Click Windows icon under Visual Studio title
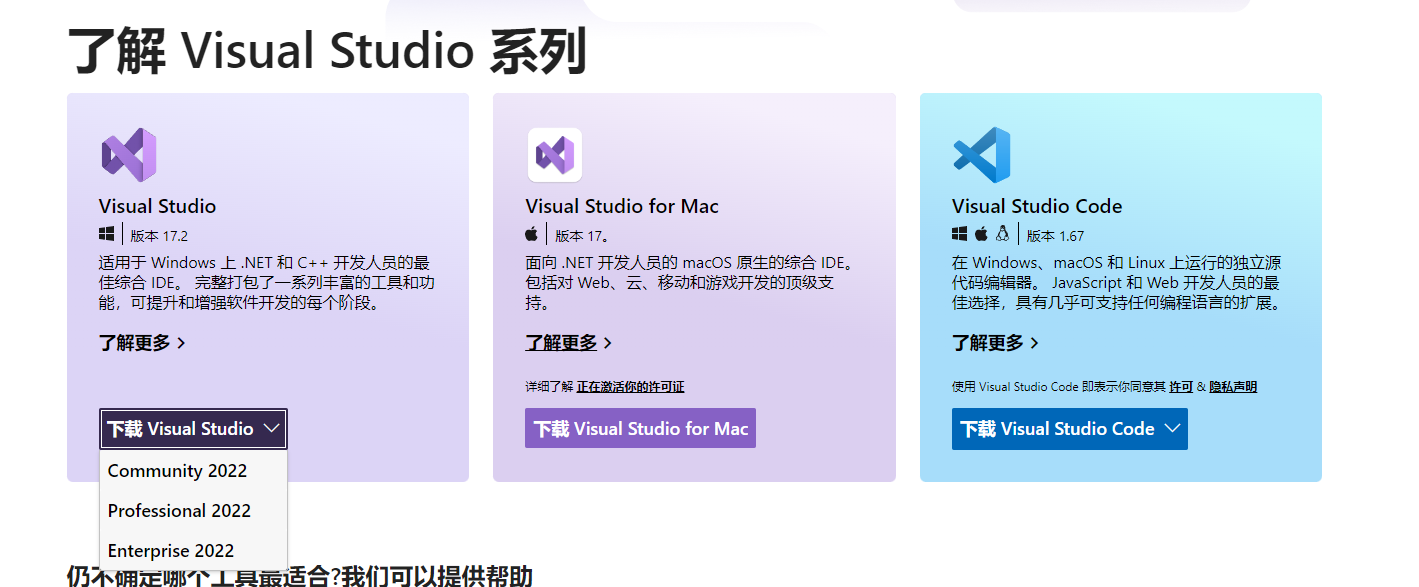Screen dimensions: 1419x587 107,235
